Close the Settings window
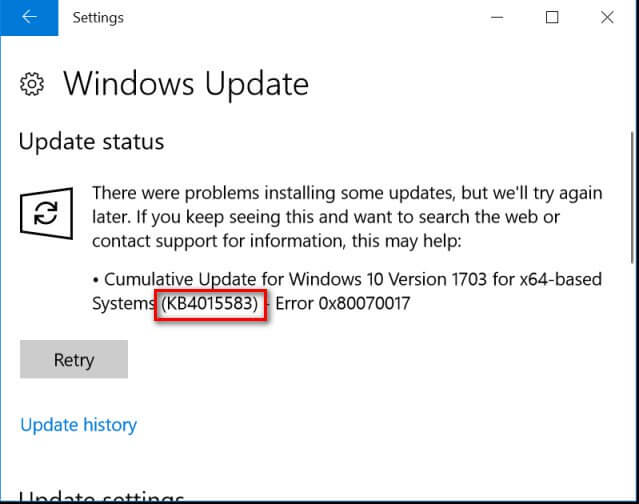This screenshot has width=639, height=504. [607, 18]
